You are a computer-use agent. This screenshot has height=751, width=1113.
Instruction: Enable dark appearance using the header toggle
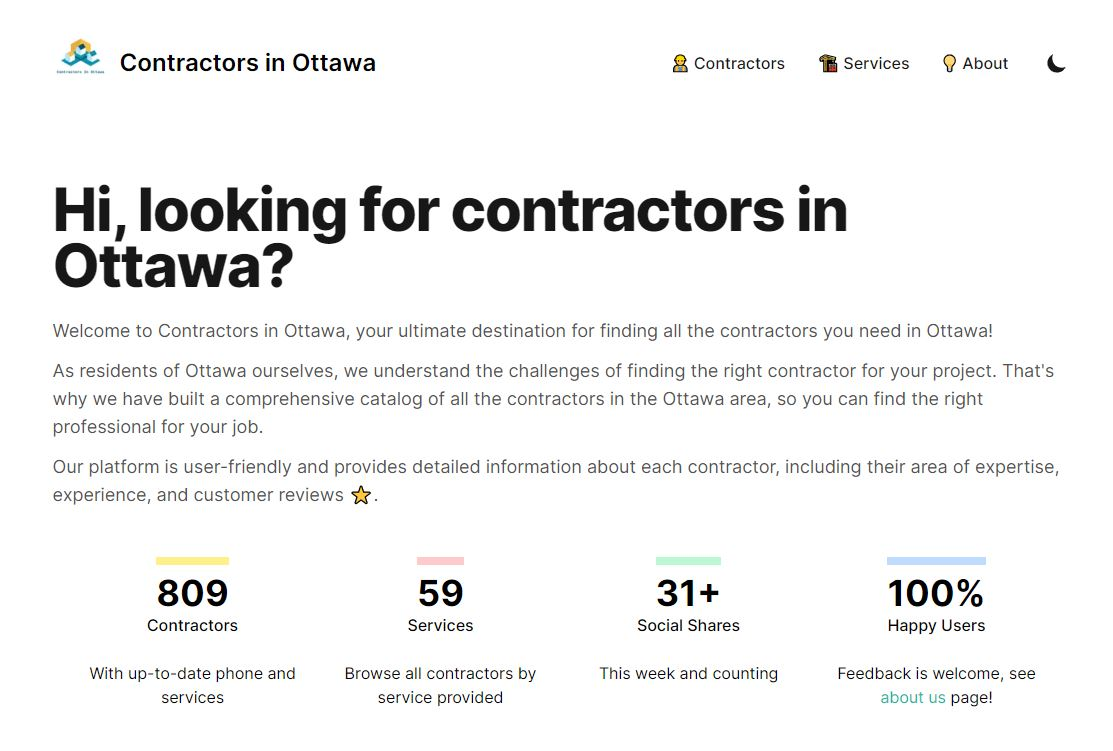point(1056,63)
